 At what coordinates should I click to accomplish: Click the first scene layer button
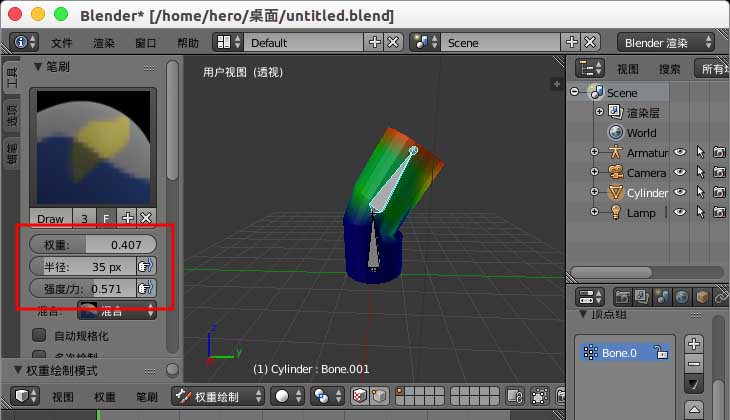click(x=400, y=392)
